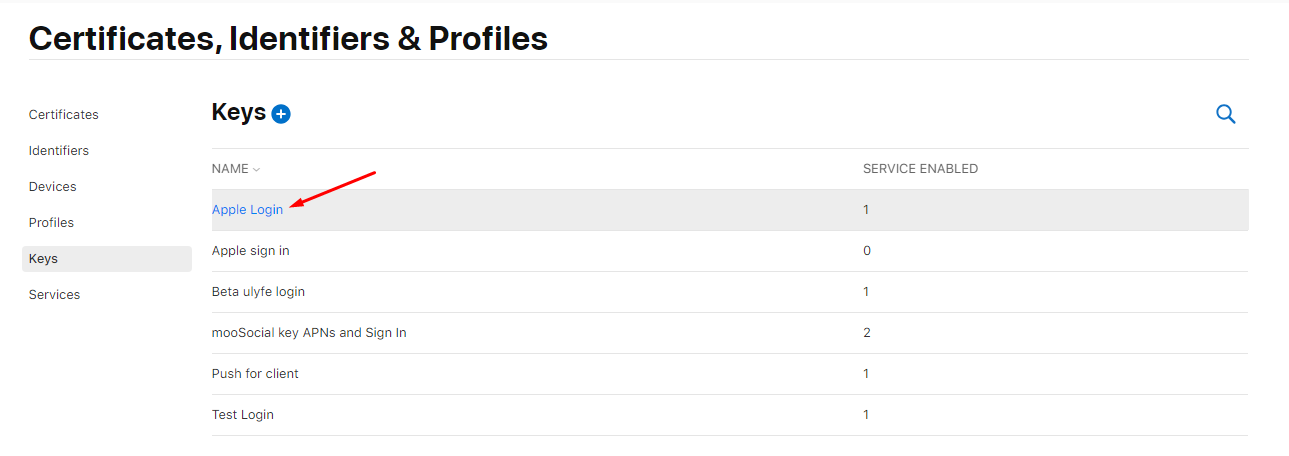The width and height of the screenshot is (1289, 456).
Task: Click service count 2 in mooSocial row
Action: (867, 333)
